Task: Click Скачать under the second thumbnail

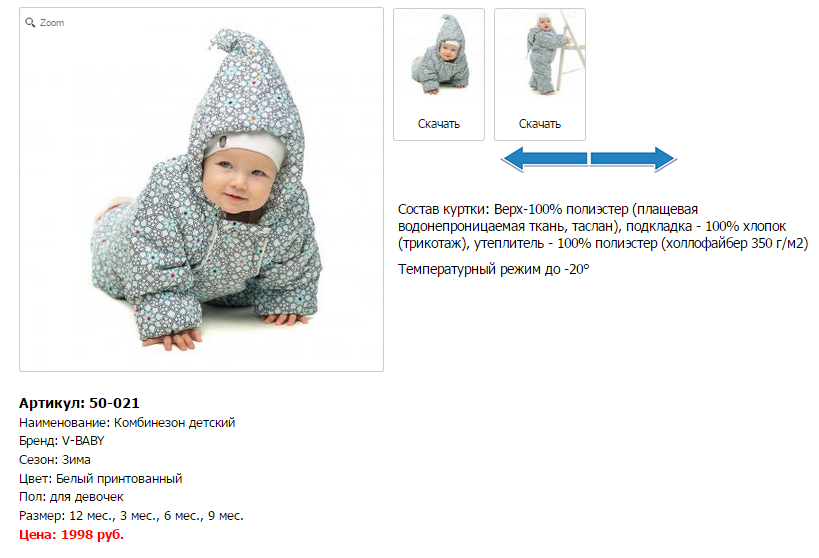Action: tap(540, 124)
